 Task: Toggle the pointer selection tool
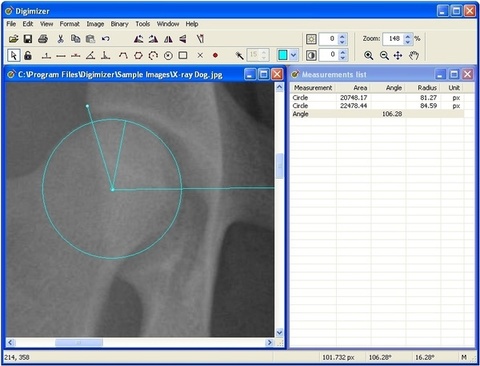(x=14, y=55)
